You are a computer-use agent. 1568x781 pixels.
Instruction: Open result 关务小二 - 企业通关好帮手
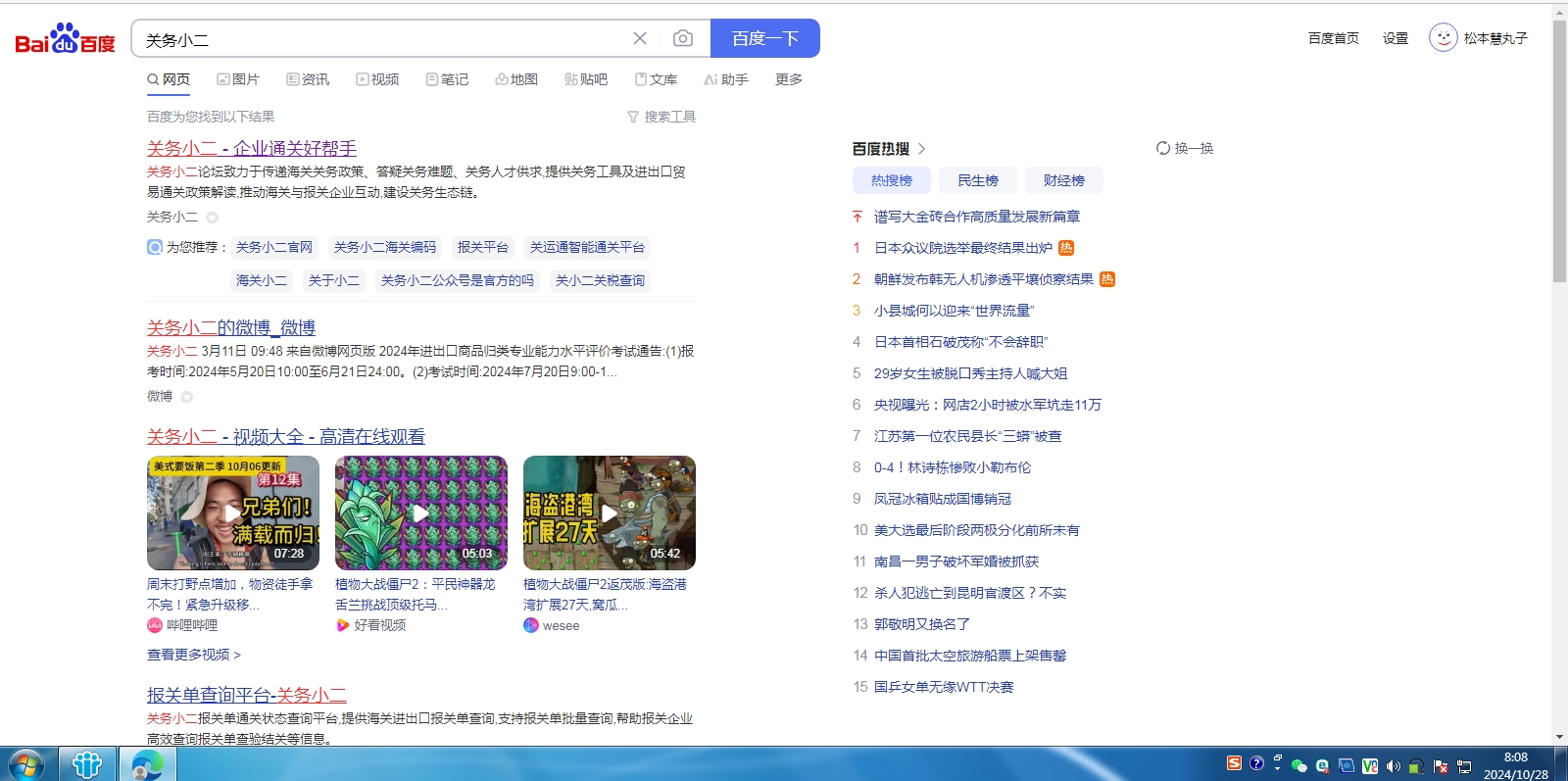(x=252, y=148)
